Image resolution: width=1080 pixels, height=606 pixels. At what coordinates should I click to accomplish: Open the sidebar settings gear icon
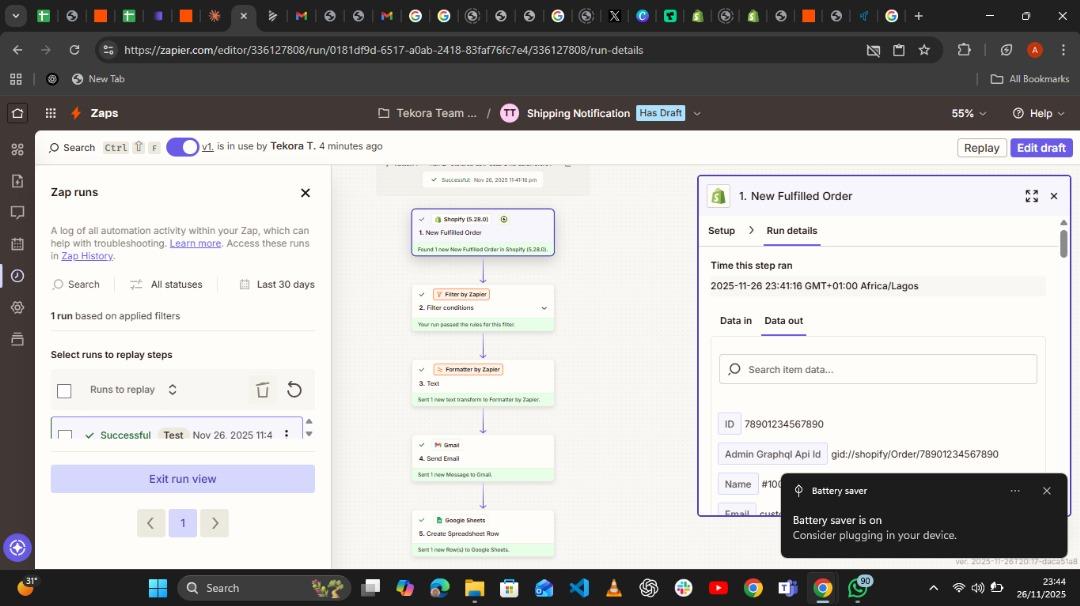pyautogui.click(x=17, y=307)
